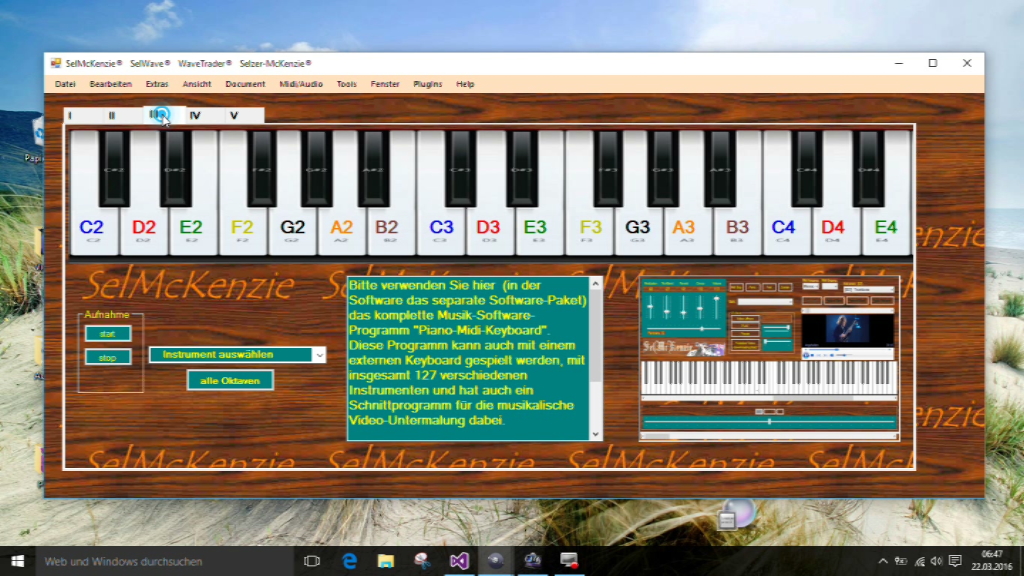1024x576 pixels.
Task: Click the Web und Windows durchsuchen search box
Action: pos(165,561)
